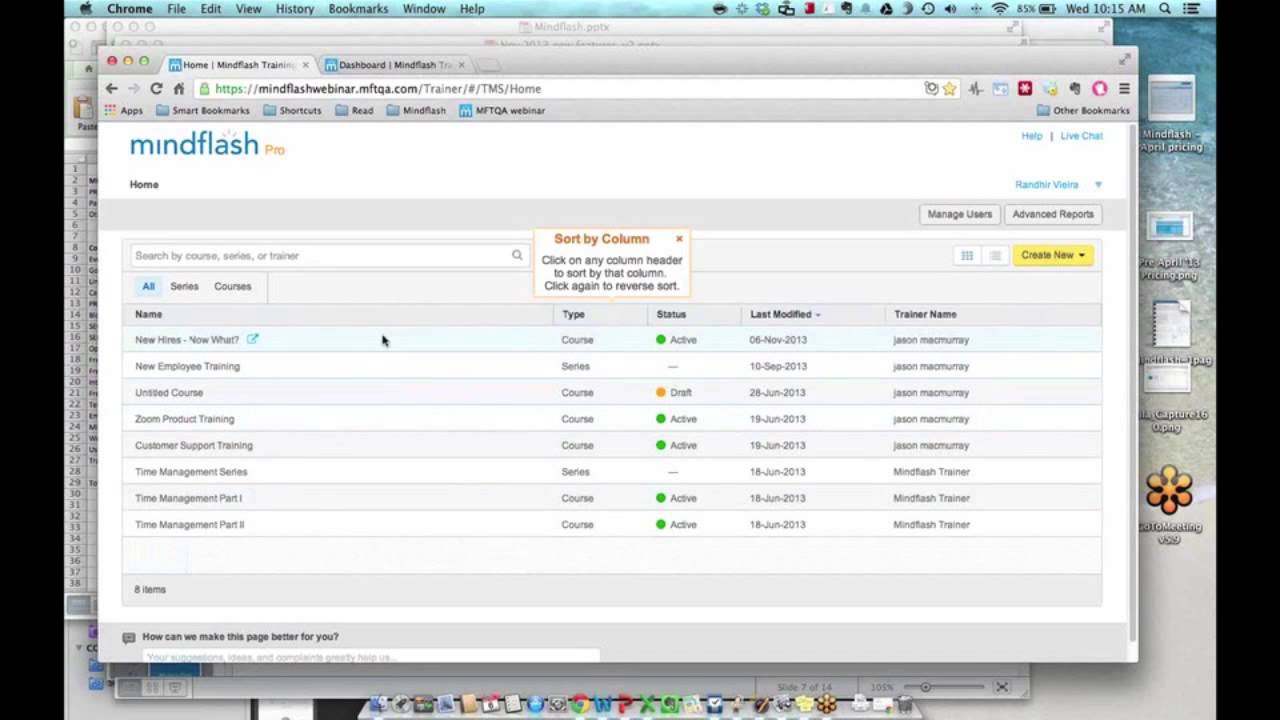Bookmark this page with the star icon
1280x720 pixels.
pos(949,88)
